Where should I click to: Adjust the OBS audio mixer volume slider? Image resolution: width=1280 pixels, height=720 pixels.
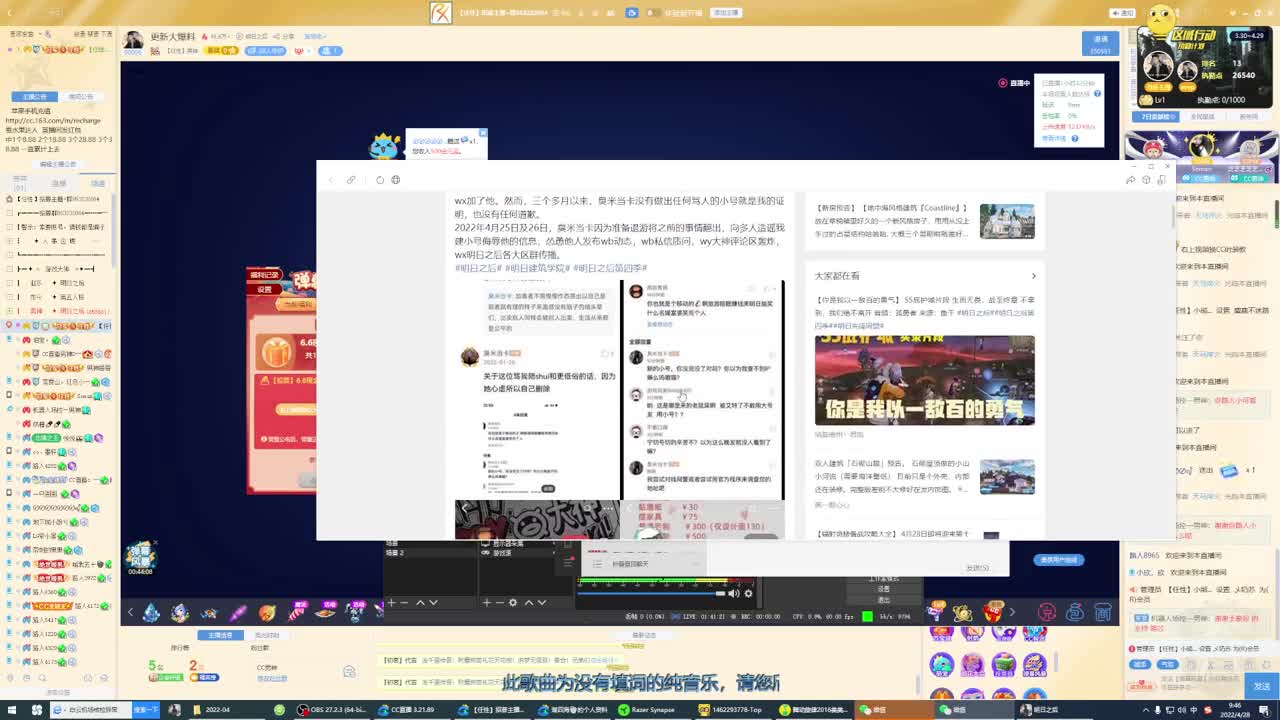pyautogui.click(x=650, y=593)
